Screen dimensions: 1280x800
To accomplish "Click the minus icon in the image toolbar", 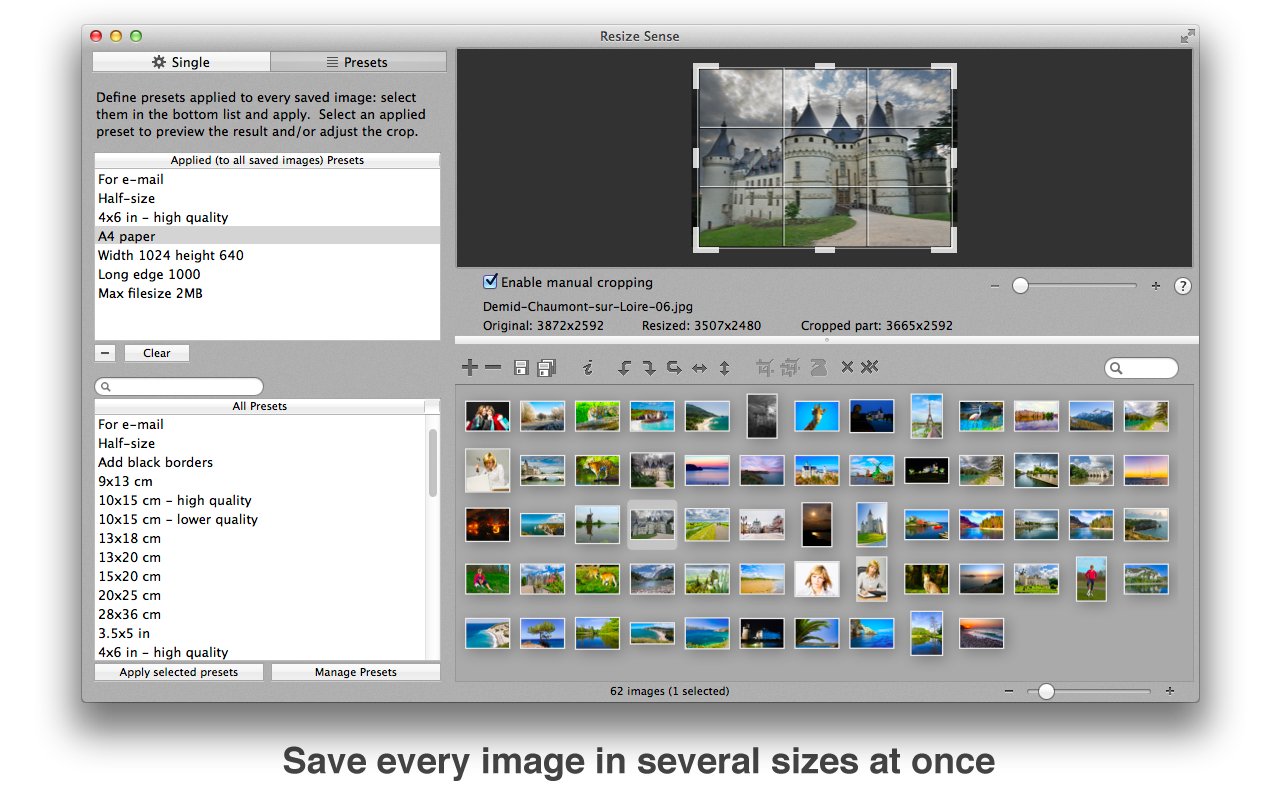I will (x=493, y=368).
